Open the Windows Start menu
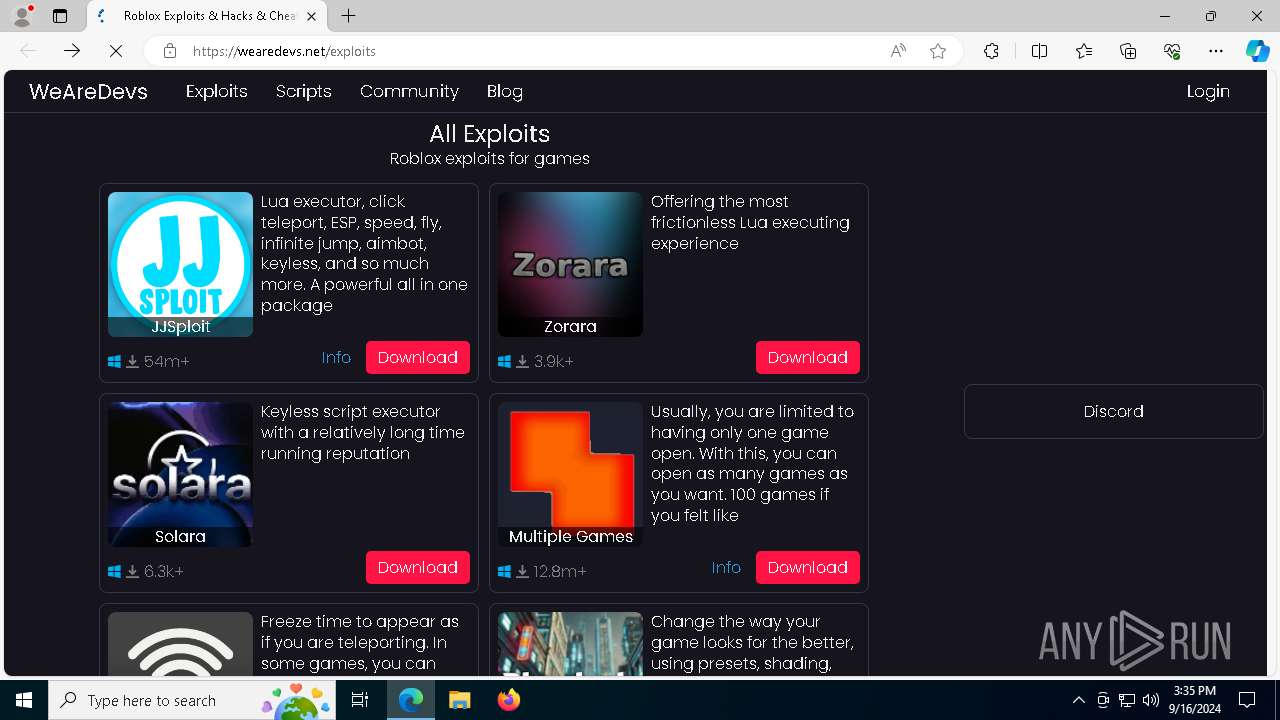Image resolution: width=1280 pixels, height=720 pixels. (24, 700)
